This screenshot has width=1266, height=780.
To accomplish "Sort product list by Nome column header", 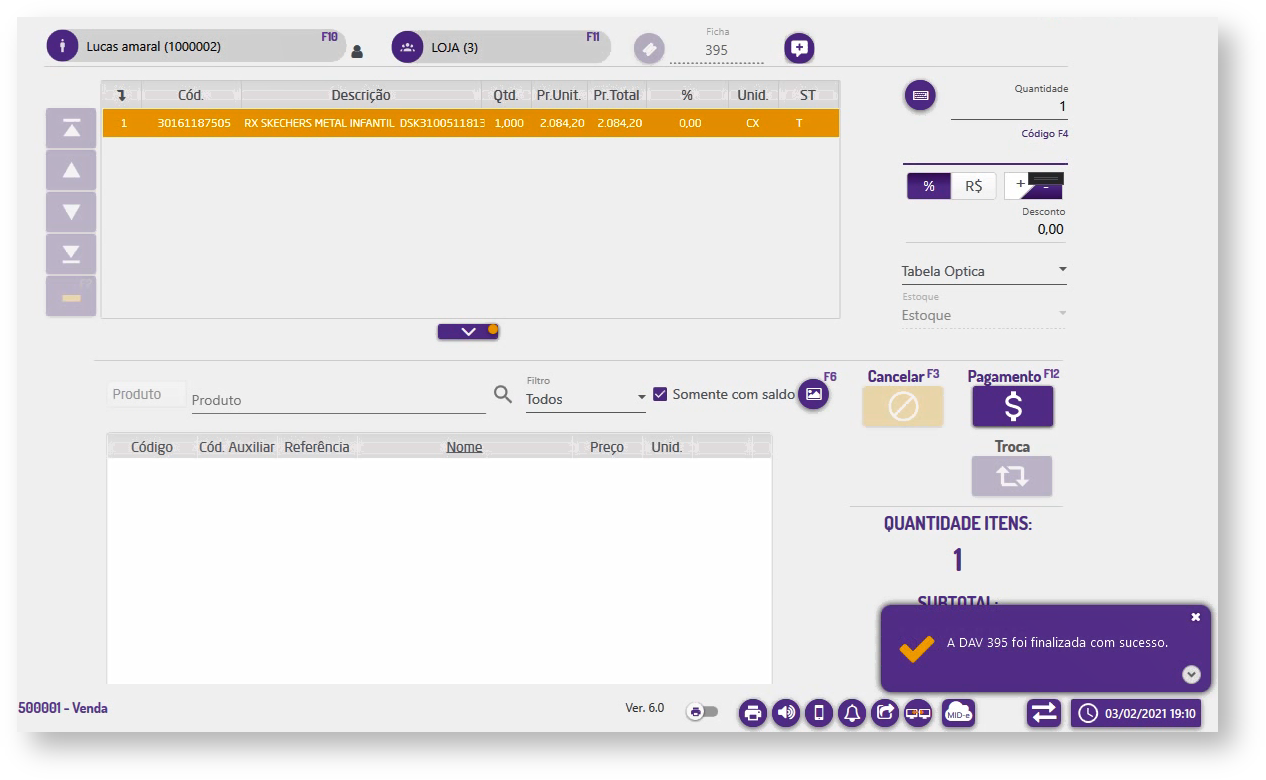I will coord(464,447).
